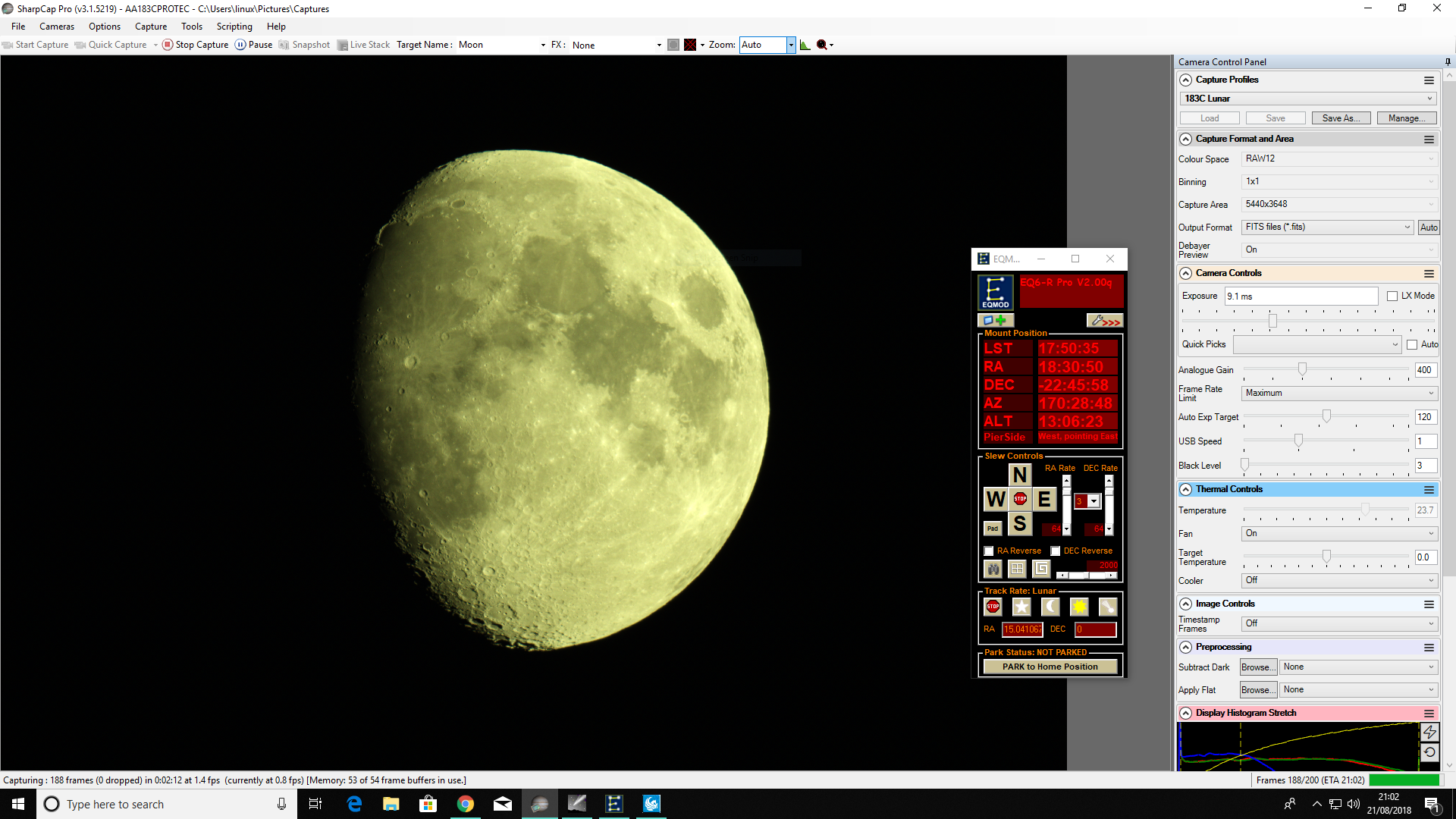Click the red crosshair reticule icon

click(690, 45)
